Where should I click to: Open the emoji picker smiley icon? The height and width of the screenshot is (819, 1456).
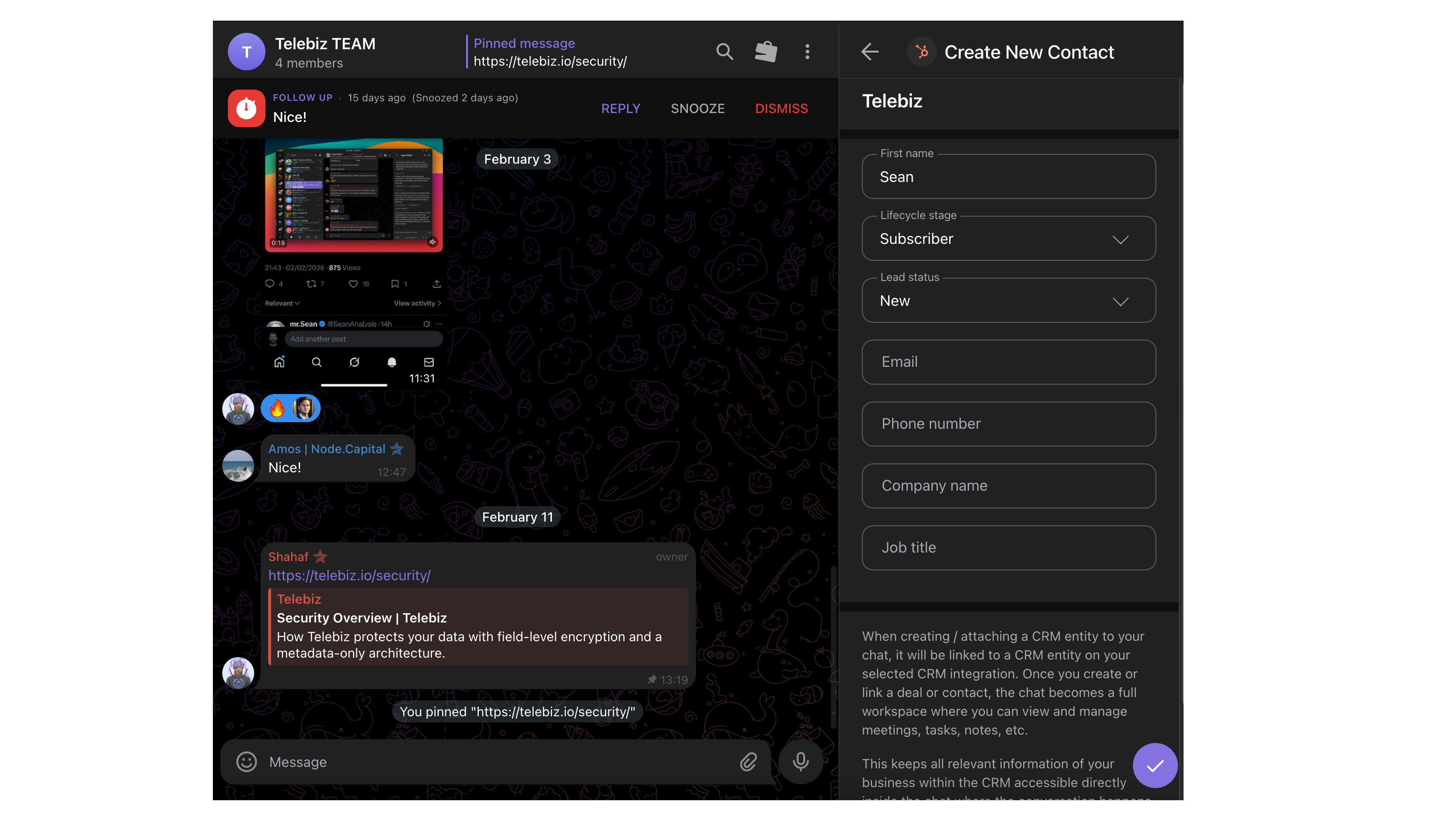247,762
